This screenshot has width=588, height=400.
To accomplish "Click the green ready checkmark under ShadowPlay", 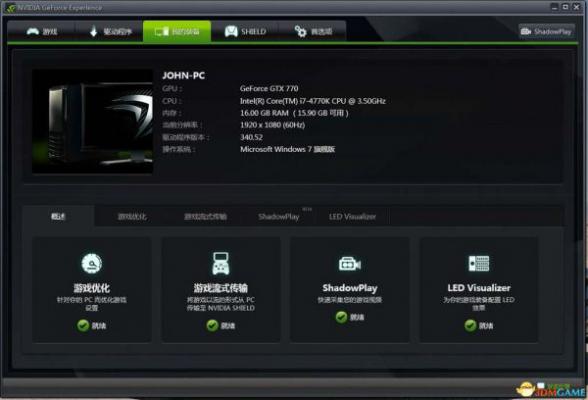I will pos(341,317).
